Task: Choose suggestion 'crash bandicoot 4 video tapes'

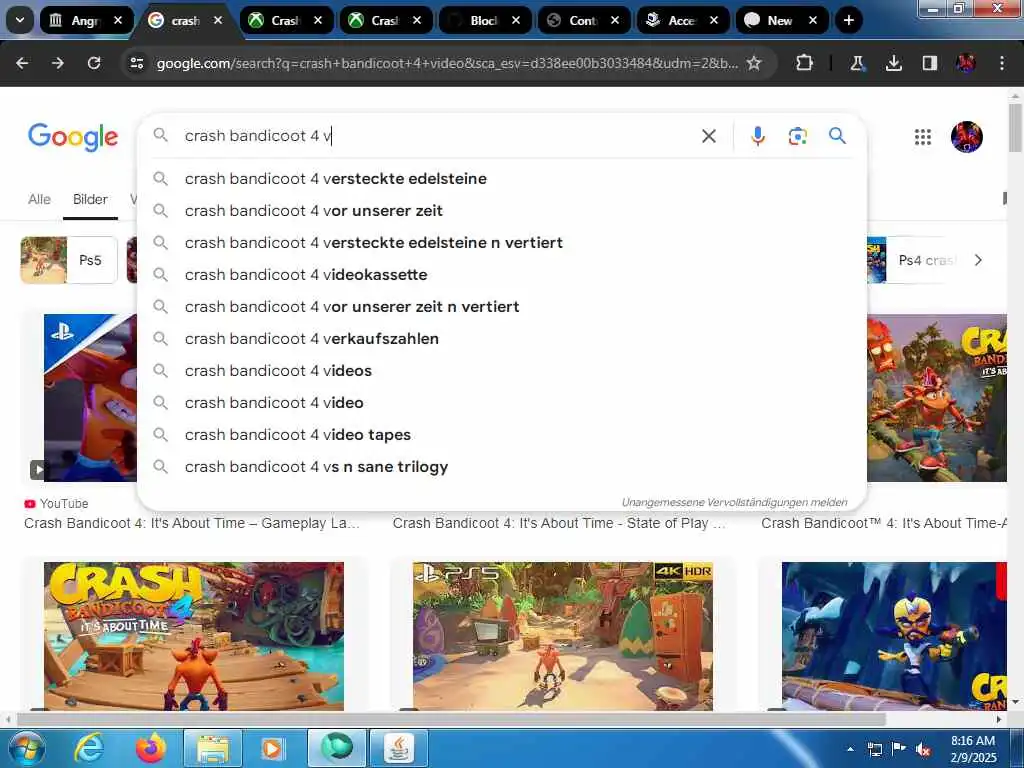Action: [x=503, y=434]
